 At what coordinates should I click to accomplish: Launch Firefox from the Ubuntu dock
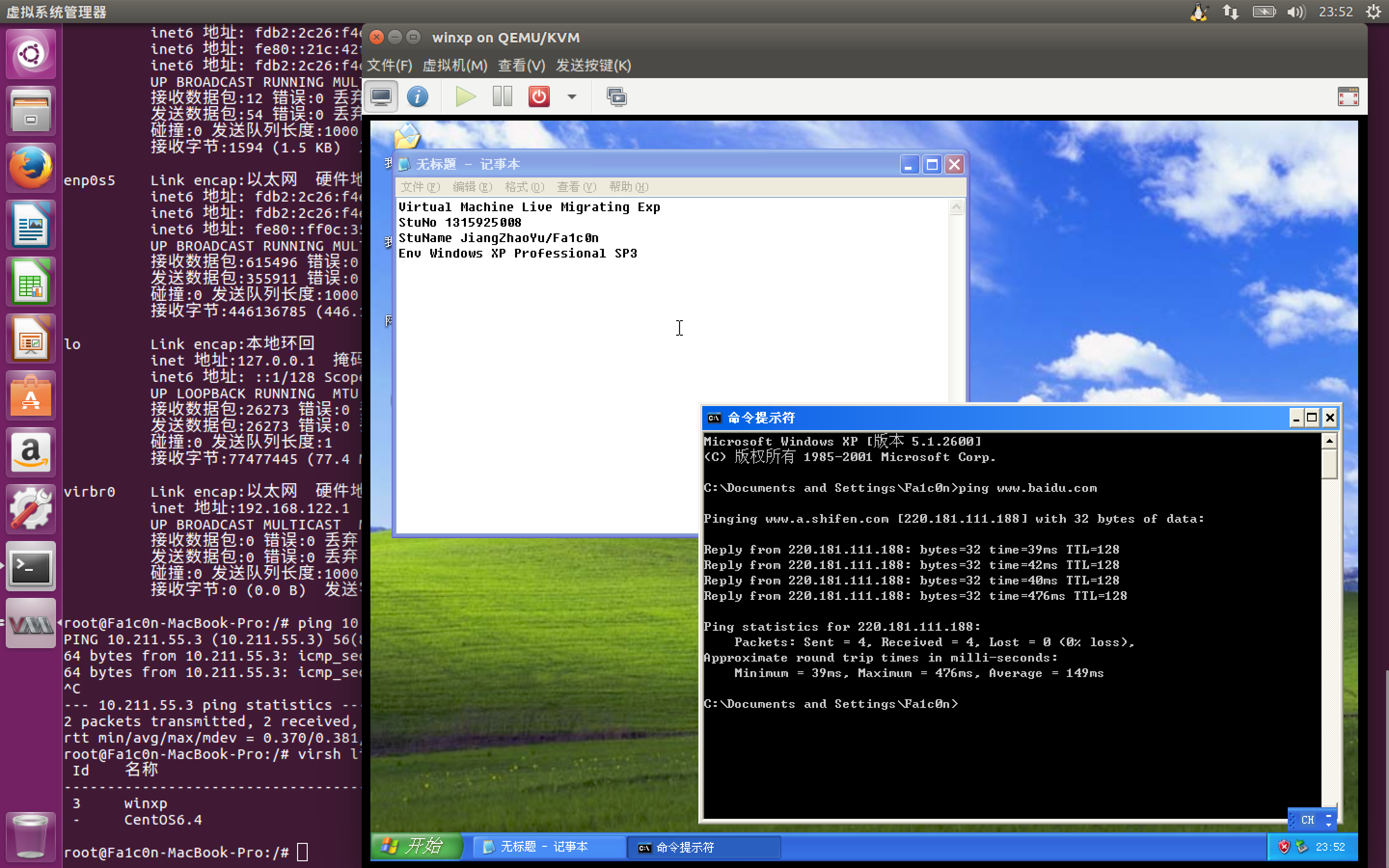click(31, 168)
